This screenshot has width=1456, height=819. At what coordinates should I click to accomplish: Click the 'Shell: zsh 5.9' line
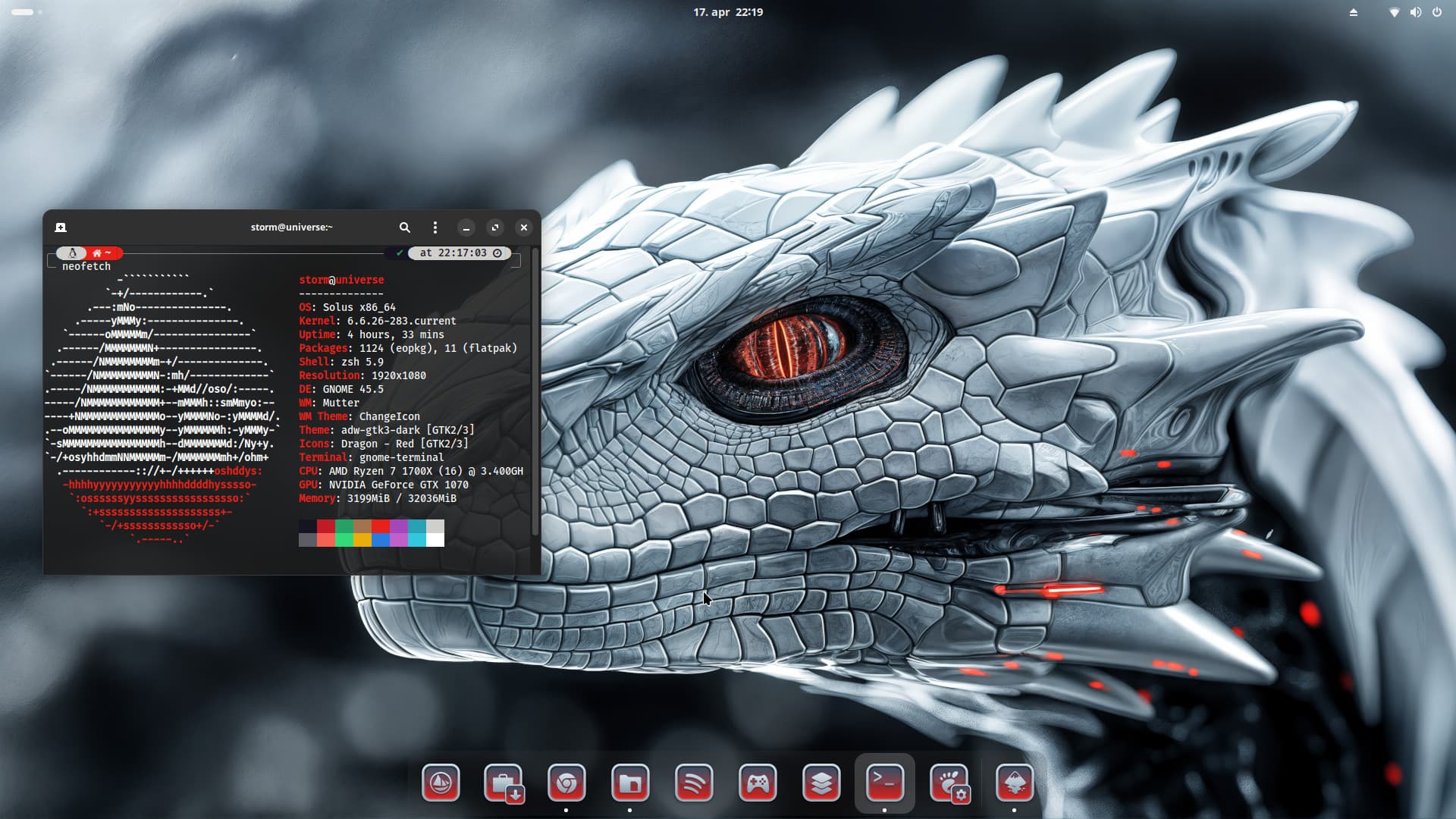point(341,362)
